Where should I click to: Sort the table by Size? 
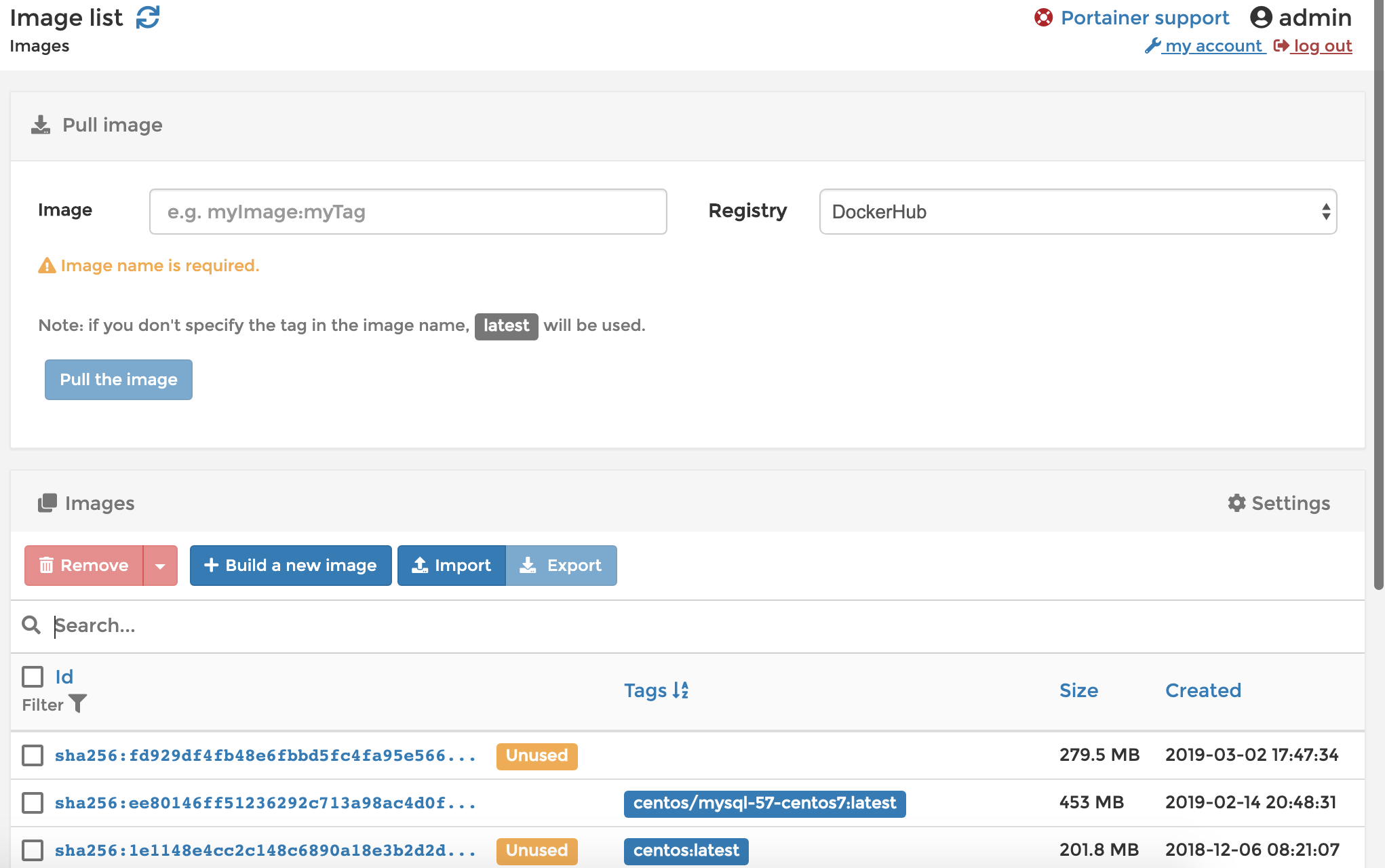point(1078,690)
